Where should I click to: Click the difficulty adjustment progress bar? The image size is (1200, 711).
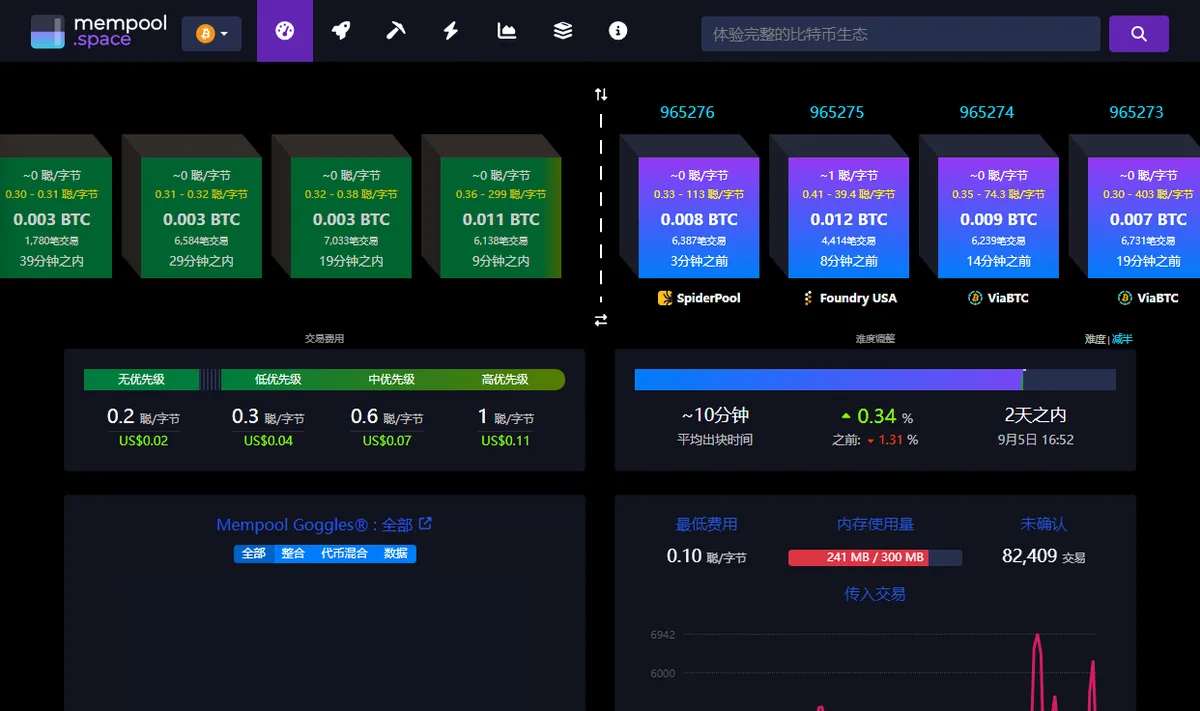(875, 380)
